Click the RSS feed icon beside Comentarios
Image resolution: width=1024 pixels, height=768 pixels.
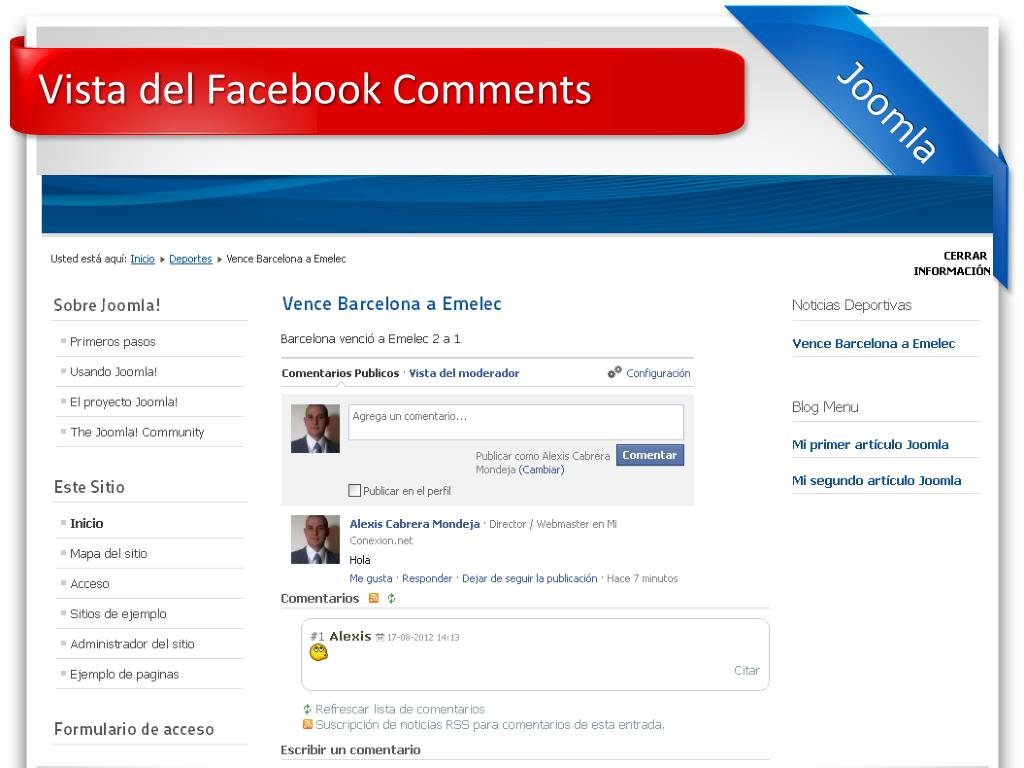point(374,598)
